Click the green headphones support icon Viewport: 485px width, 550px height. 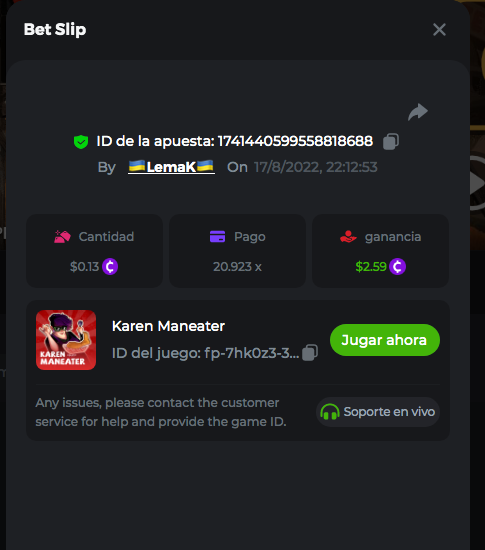(x=330, y=412)
